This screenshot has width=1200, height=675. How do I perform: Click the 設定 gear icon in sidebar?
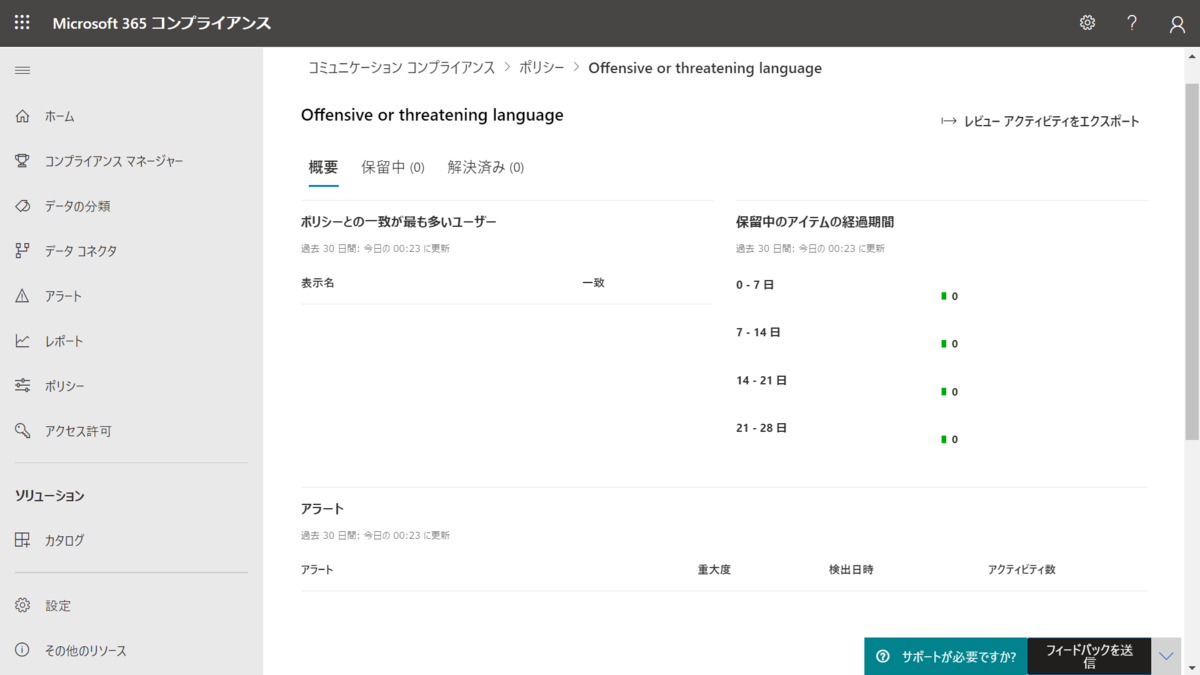click(x=22, y=605)
